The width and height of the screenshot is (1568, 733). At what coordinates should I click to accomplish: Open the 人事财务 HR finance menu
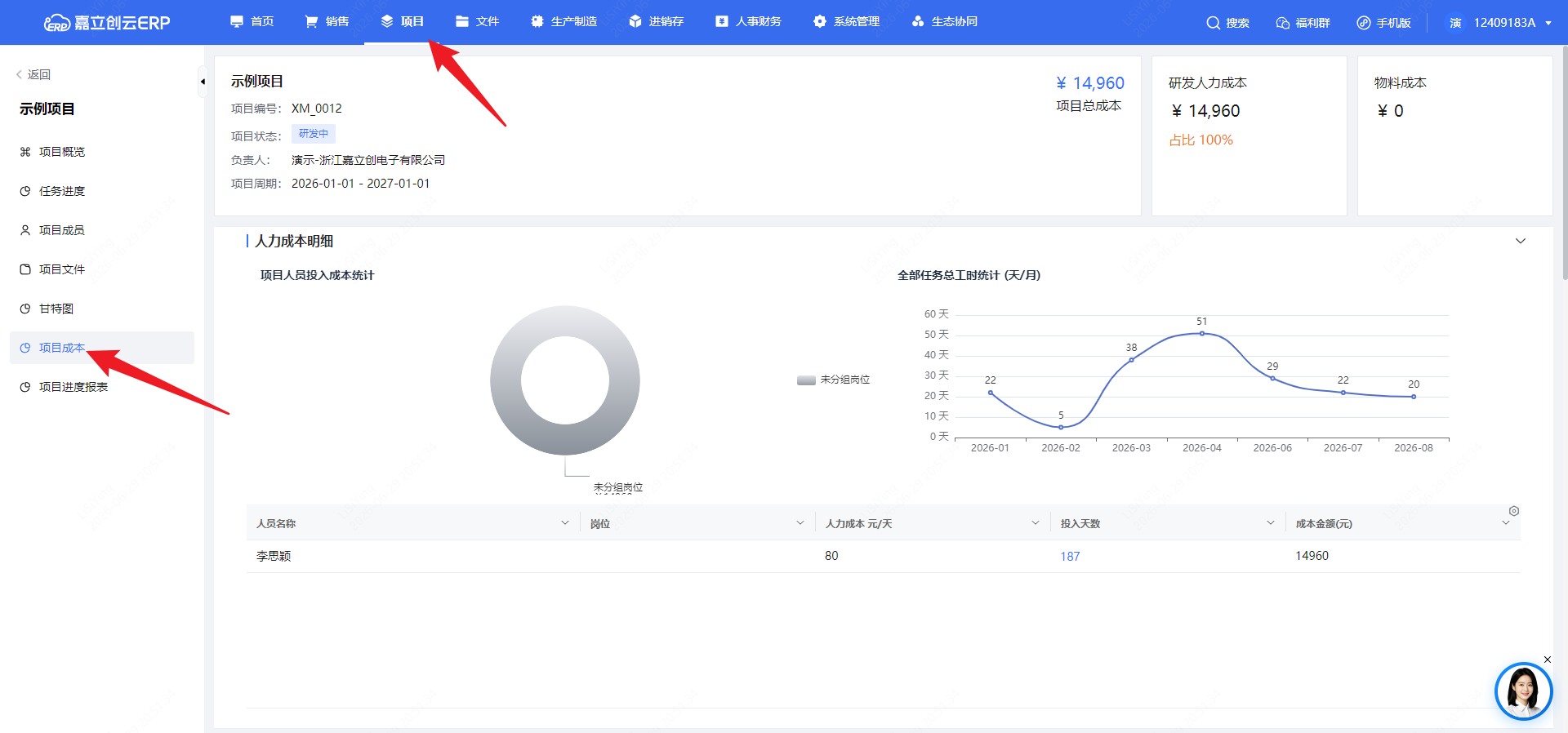coord(749,21)
